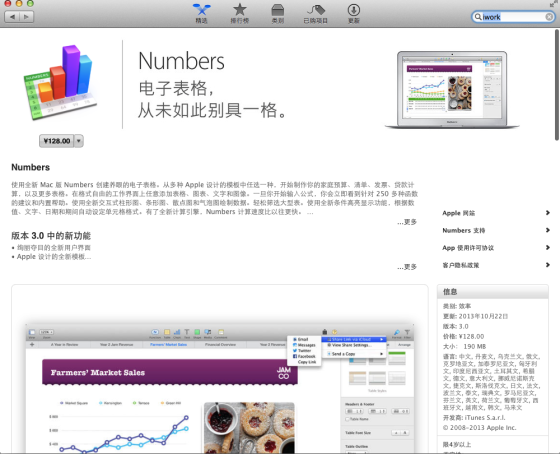Click the 大小: 190 MB text
Image resolution: width=560 pixels, height=454 pixels.
464,346
